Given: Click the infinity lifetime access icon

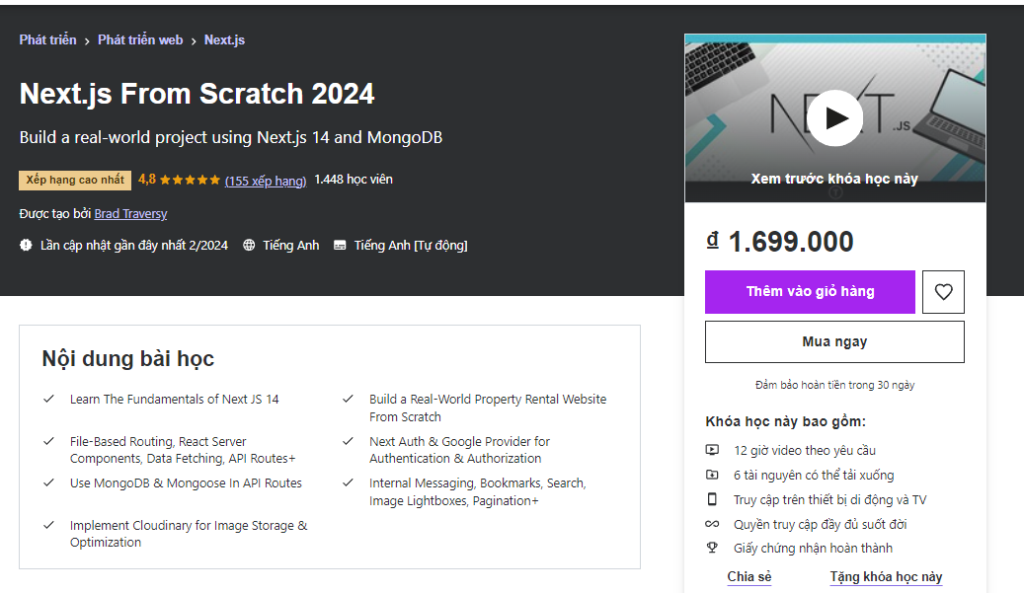Looking at the screenshot, I should point(712,524).
